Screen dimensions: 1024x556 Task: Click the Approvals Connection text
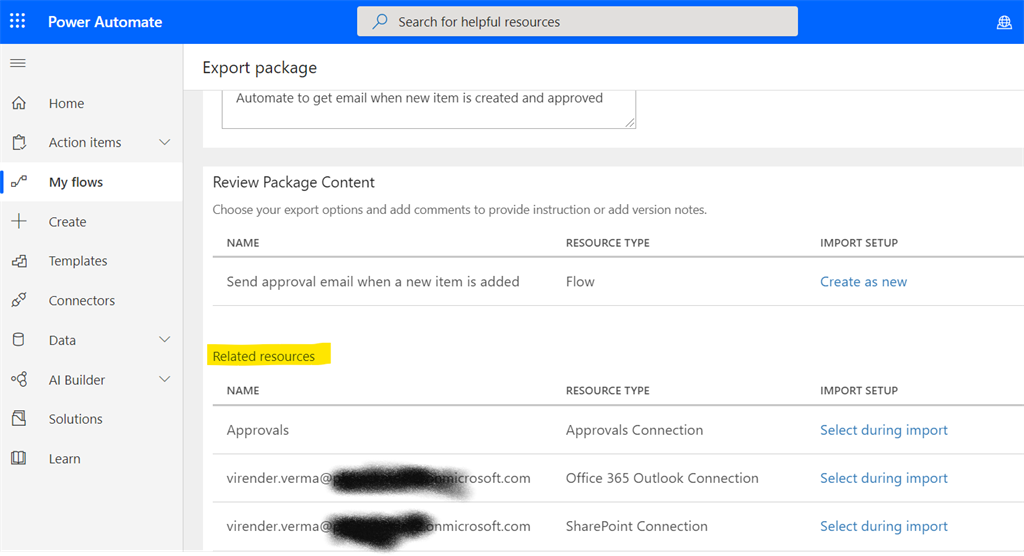point(634,430)
